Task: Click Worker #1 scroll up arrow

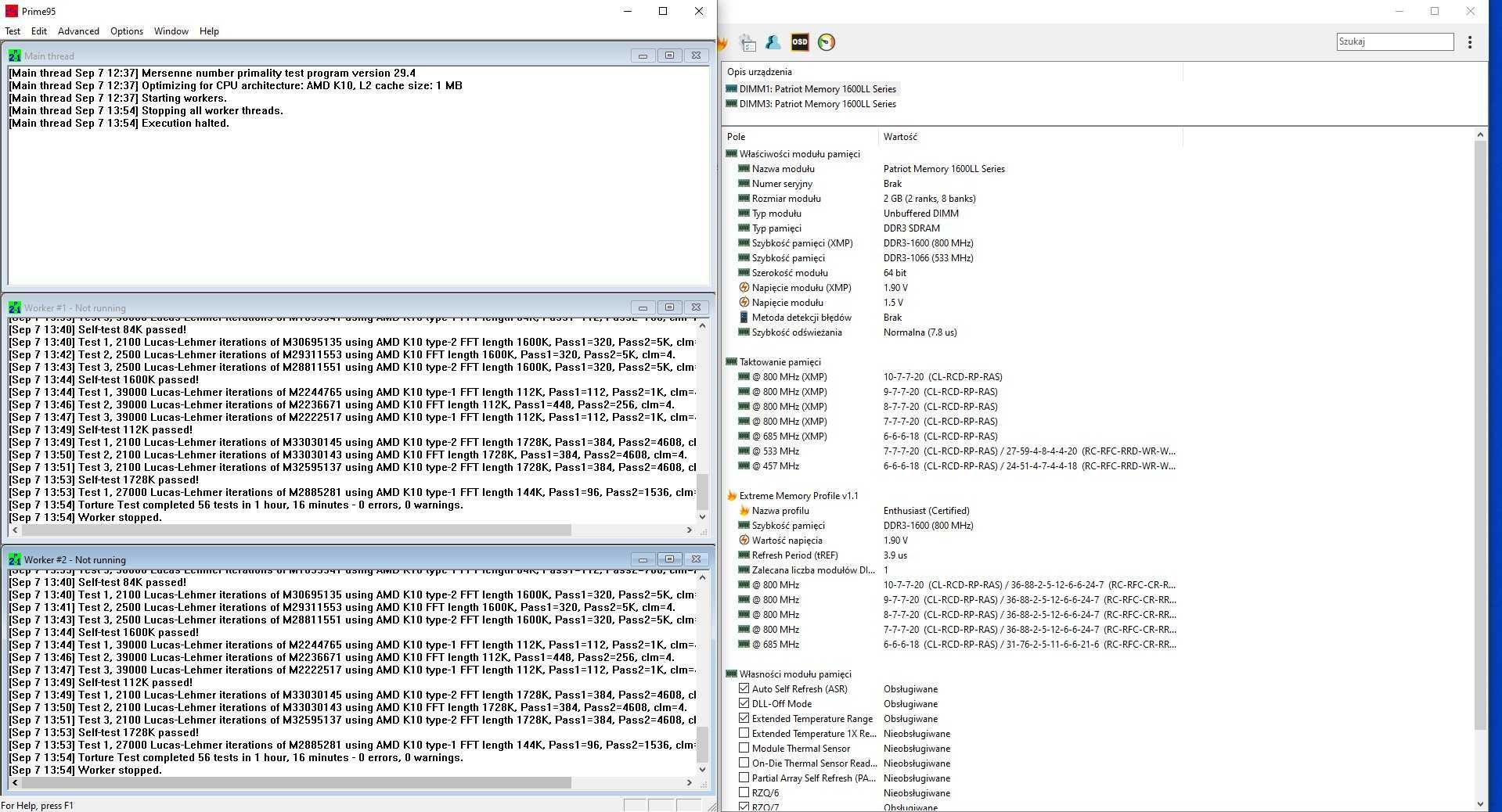Action: pyautogui.click(x=702, y=325)
